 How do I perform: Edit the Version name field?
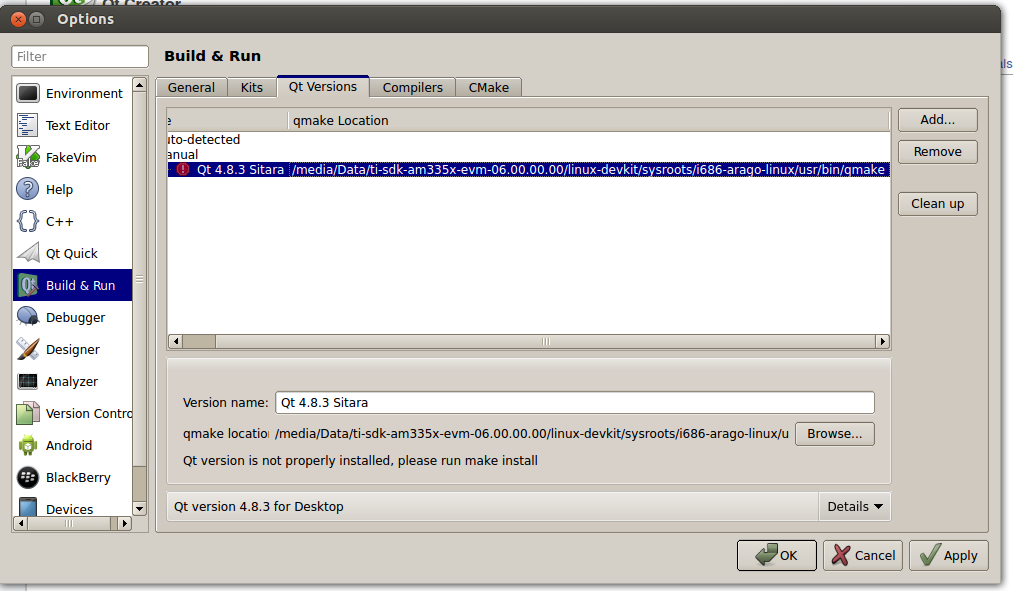click(x=575, y=402)
